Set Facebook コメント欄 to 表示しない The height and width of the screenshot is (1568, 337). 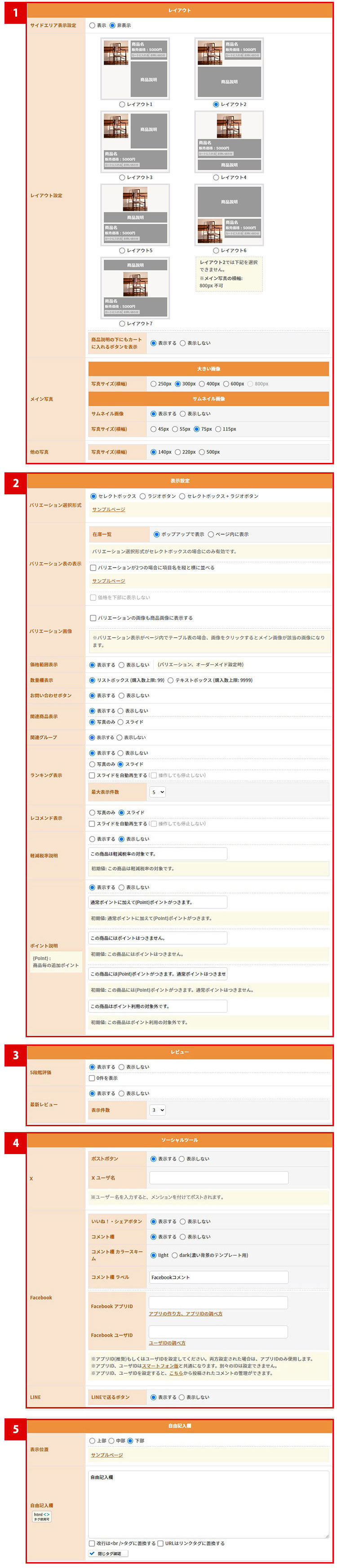tap(182, 1237)
